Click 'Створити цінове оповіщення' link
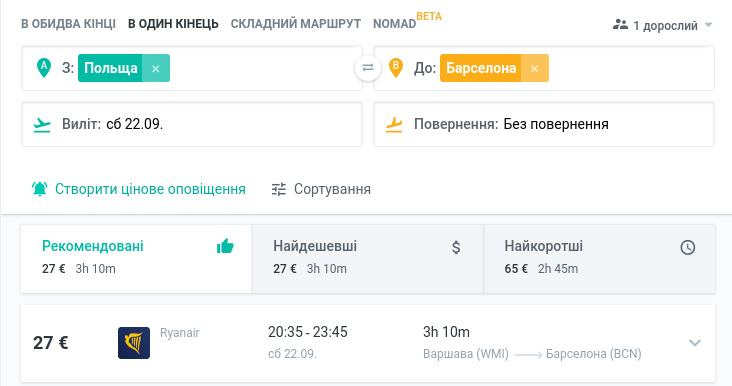 150,189
